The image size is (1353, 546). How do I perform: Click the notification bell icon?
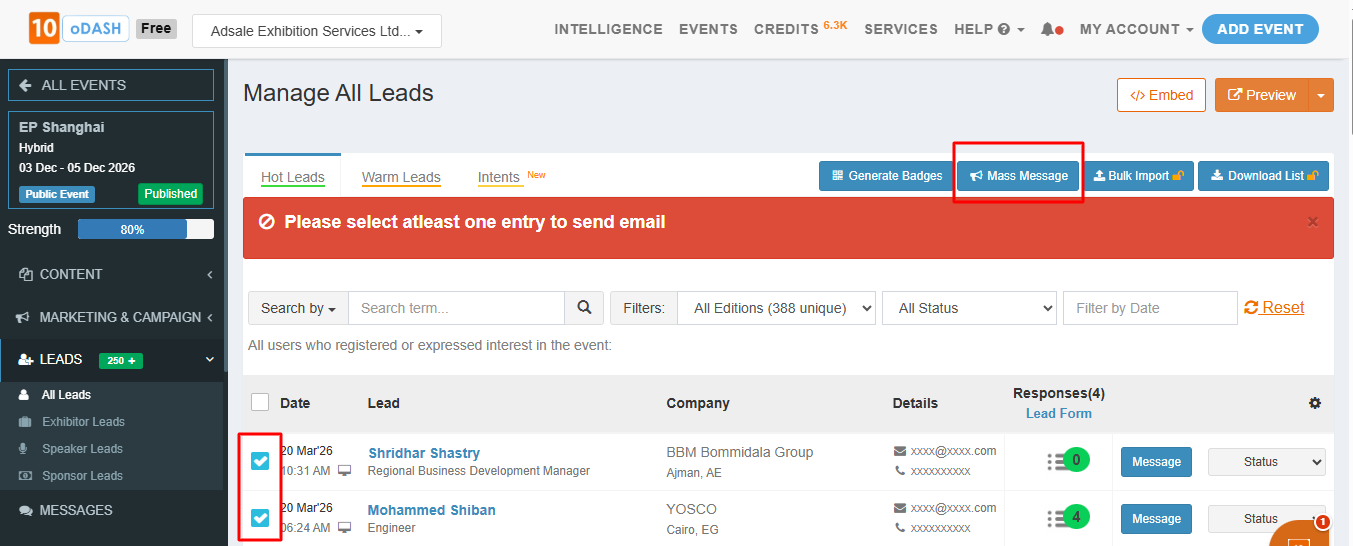pyautogui.click(x=1047, y=30)
